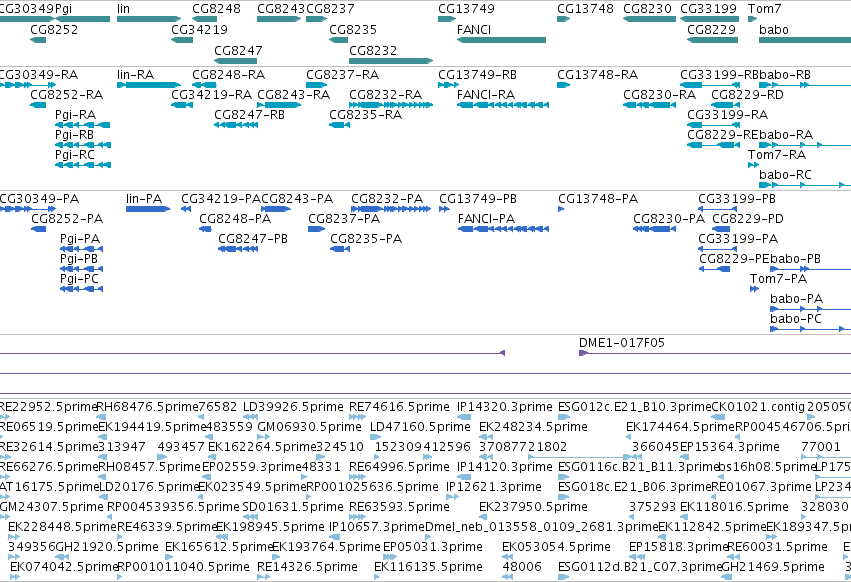Click the lin gene feature bar
The height and width of the screenshot is (582, 851).
pyautogui.click(x=149, y=19)
